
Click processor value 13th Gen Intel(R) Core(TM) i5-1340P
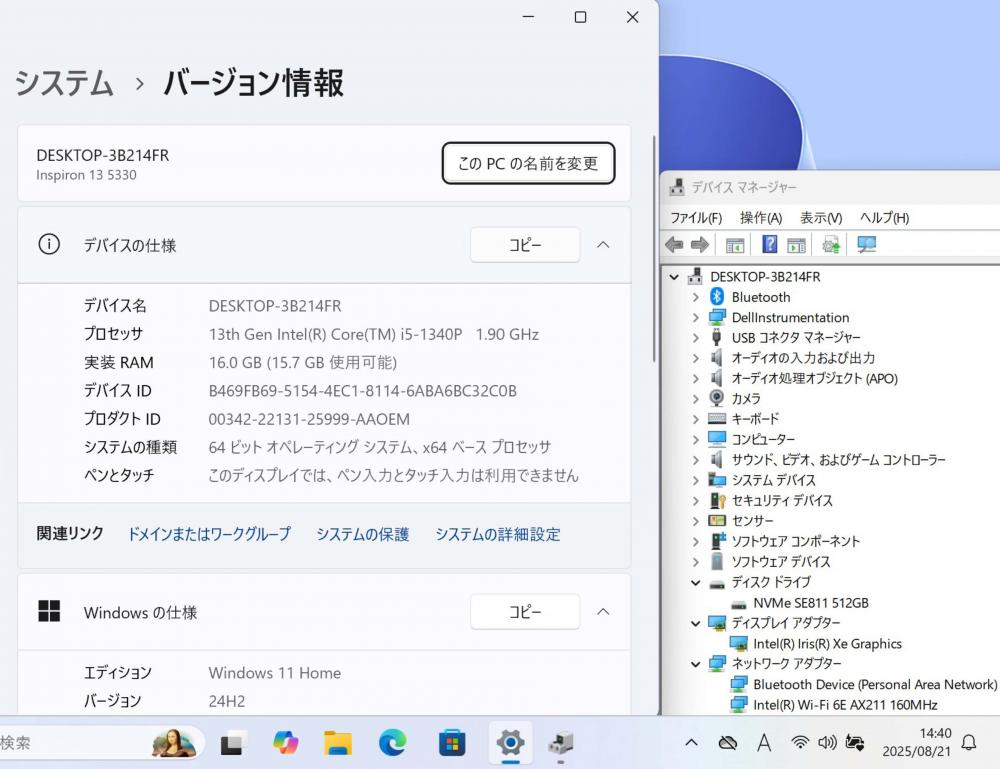(335, 335)
